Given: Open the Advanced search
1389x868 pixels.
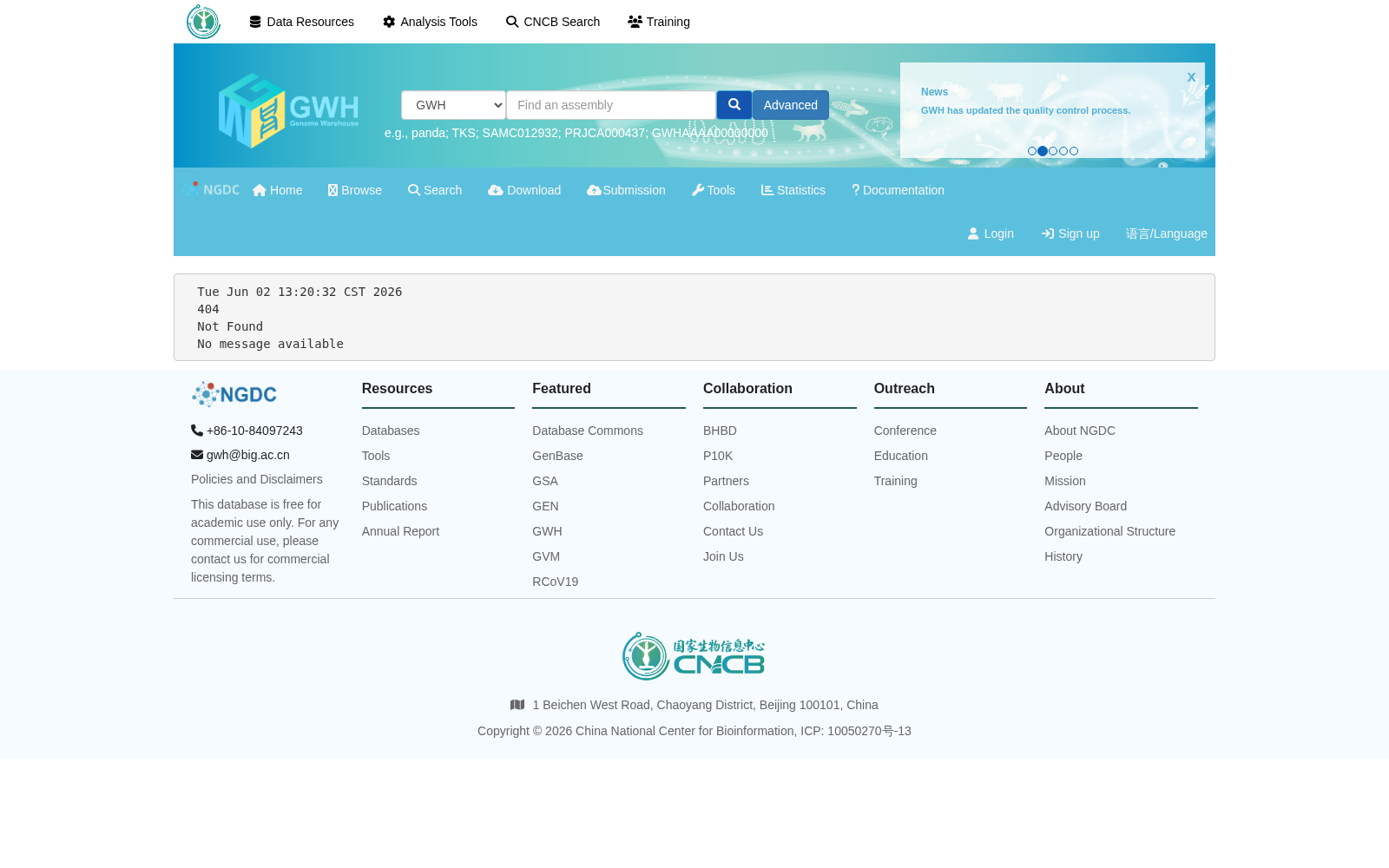Looking at the screenshot, I should pyautogui.click(x=791, y=105).
